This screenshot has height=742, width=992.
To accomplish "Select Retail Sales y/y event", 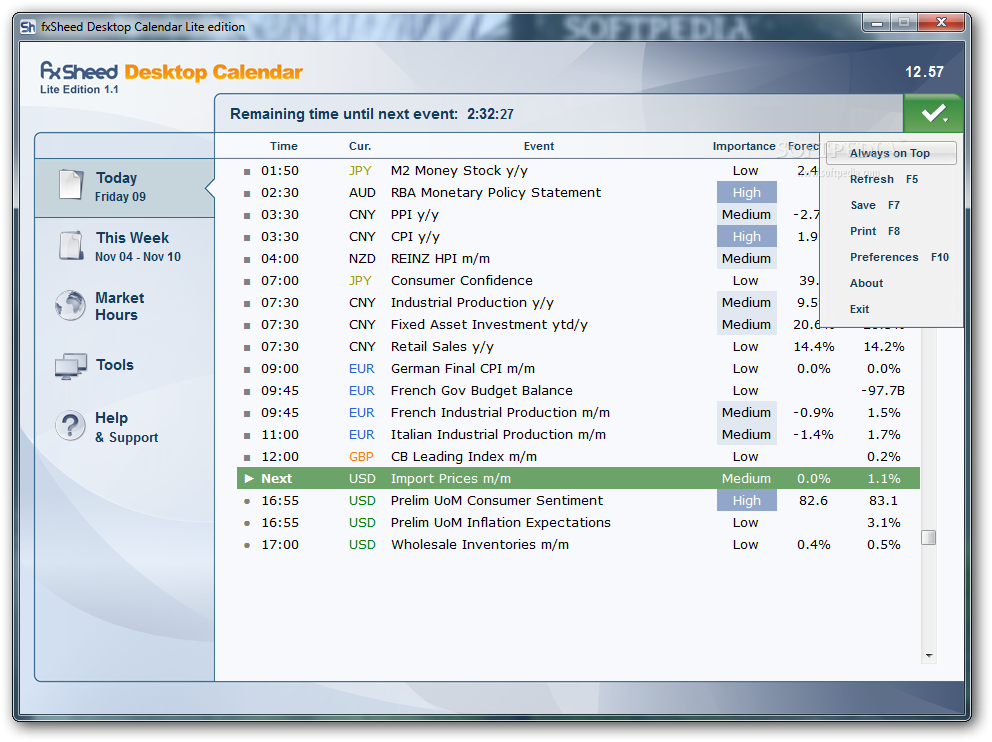I will (x=442, y=347).
